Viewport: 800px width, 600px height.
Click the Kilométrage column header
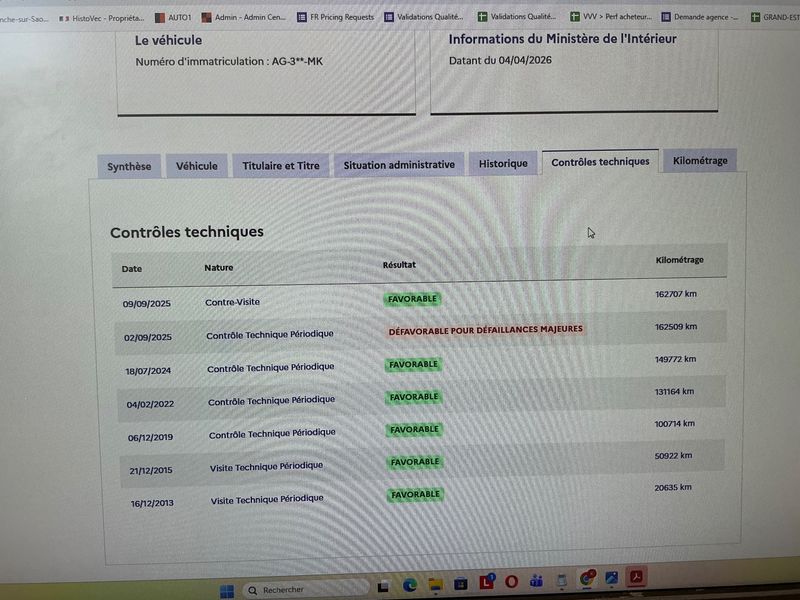coord(679,260)
